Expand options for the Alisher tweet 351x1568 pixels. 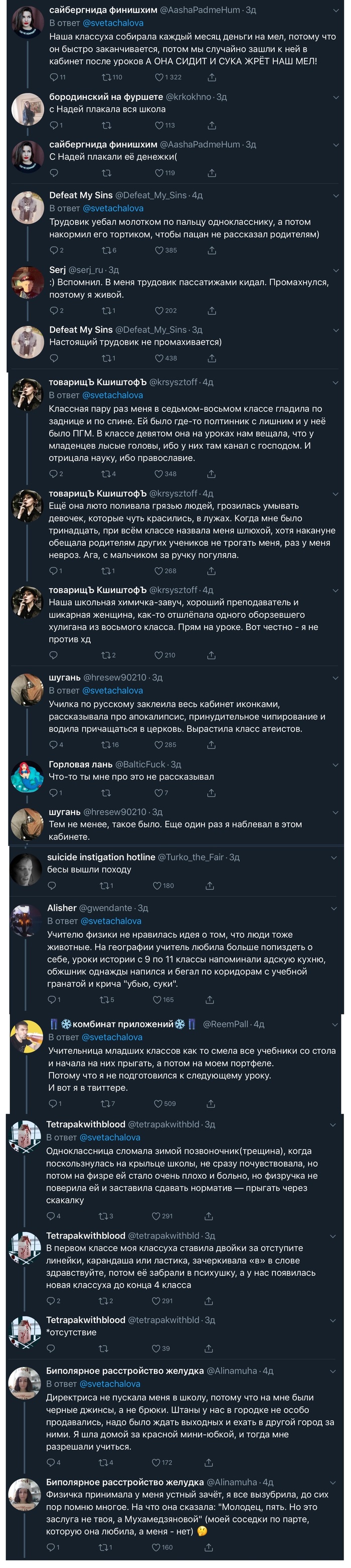coord(333,908)
